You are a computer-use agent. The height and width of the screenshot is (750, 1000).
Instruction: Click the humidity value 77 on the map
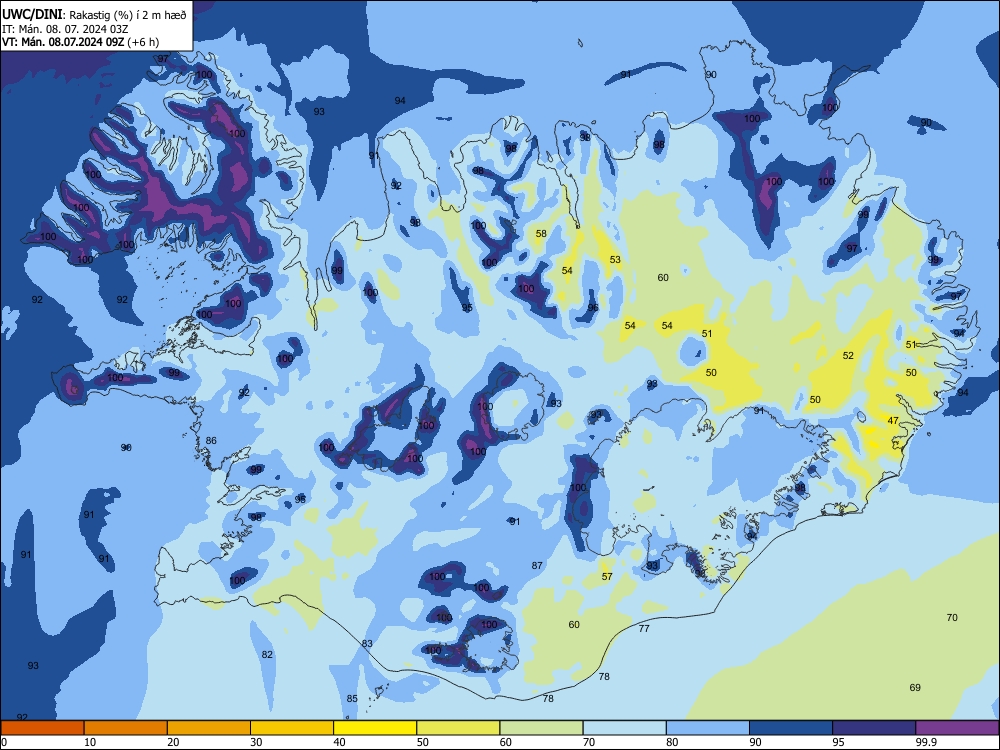point(644,629)
